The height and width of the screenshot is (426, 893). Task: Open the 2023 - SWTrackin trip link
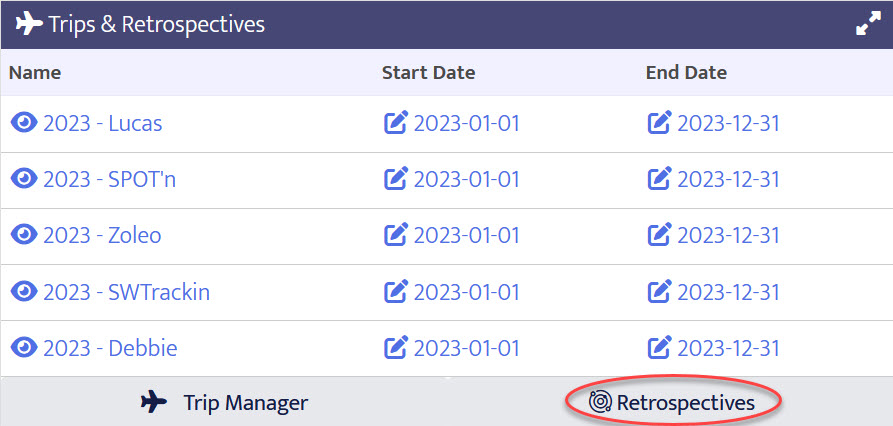pyautogui.click(x=126, y=292)
